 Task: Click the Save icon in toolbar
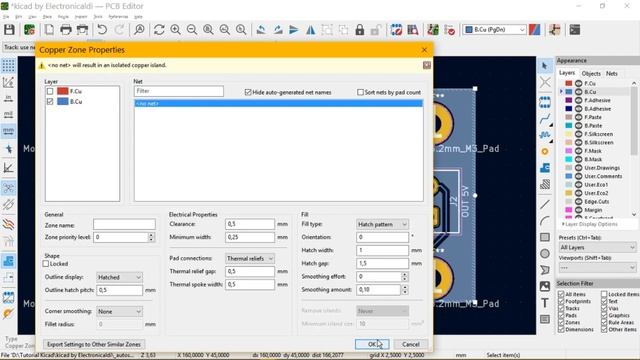(x=9, y=30)
